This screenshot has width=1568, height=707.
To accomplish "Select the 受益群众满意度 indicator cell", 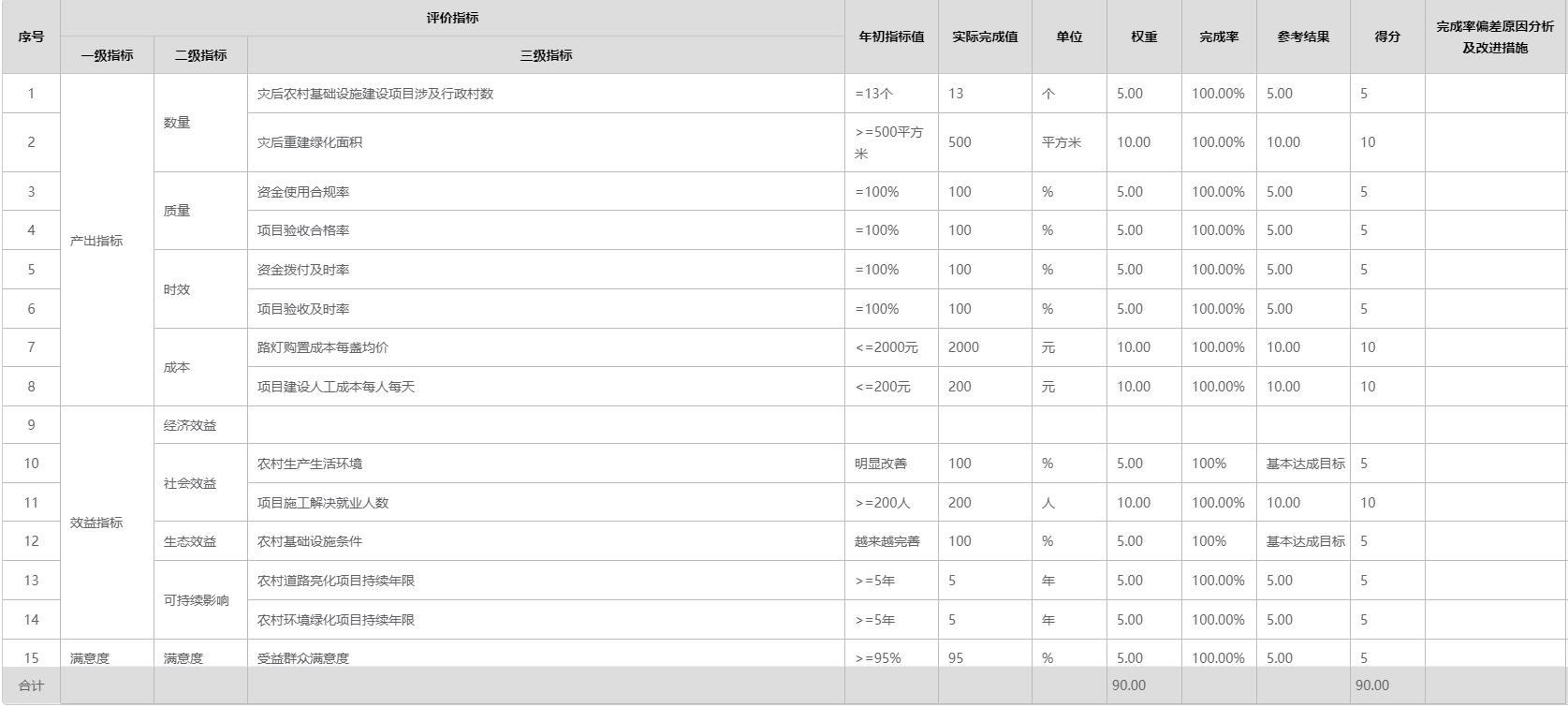I will tap(303, 657).
